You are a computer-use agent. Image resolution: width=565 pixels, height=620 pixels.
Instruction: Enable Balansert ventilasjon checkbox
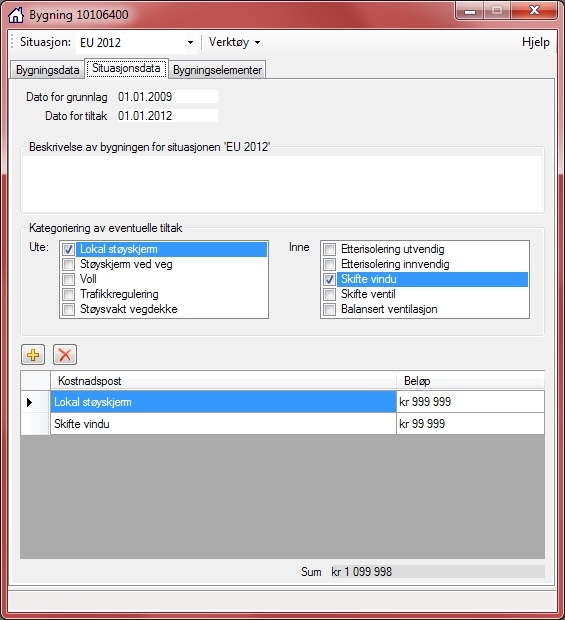click(x=329, y=309)
